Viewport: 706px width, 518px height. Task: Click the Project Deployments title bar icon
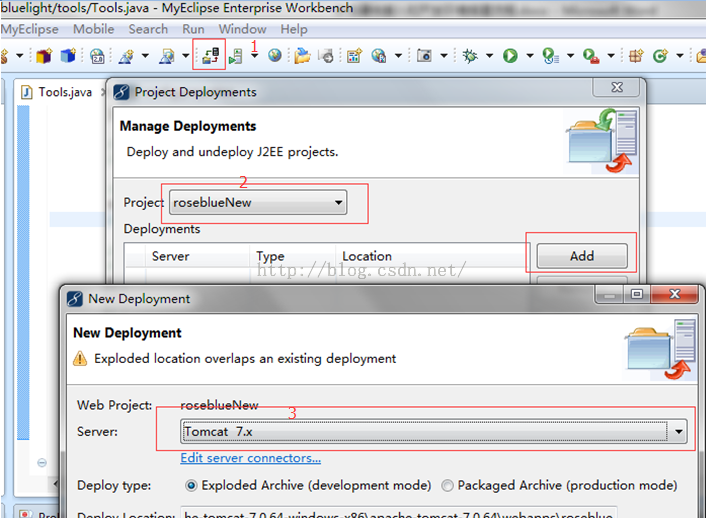121,92
